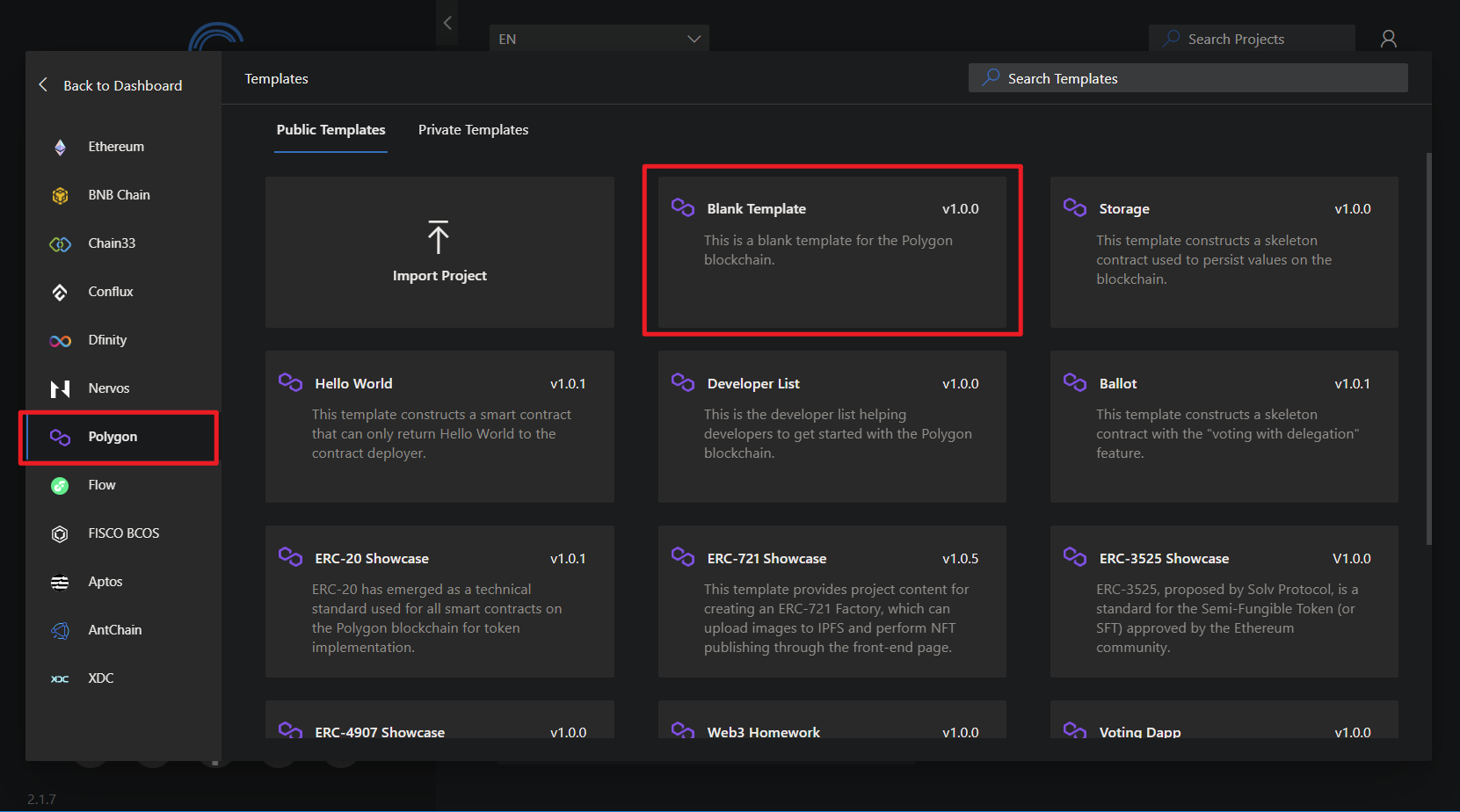The width and height of the screenshot is (1460, 812).
Task: Open the Blank Template card
Action: pyautogui.click(x=832, y=252)
